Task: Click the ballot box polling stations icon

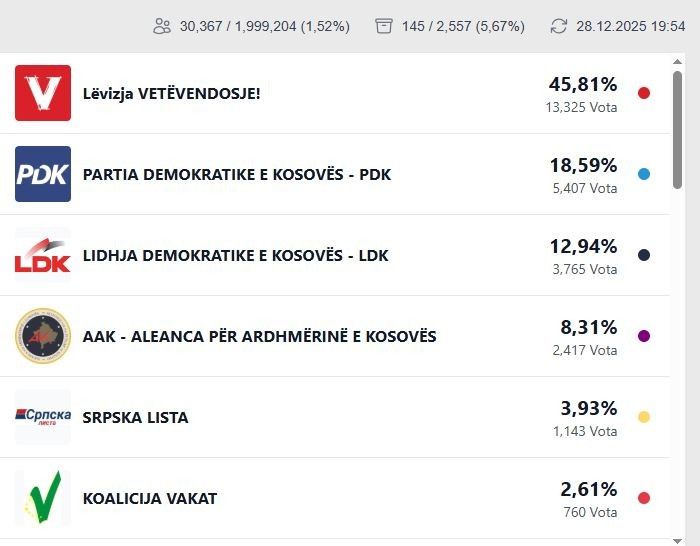Action: point(384,26)
